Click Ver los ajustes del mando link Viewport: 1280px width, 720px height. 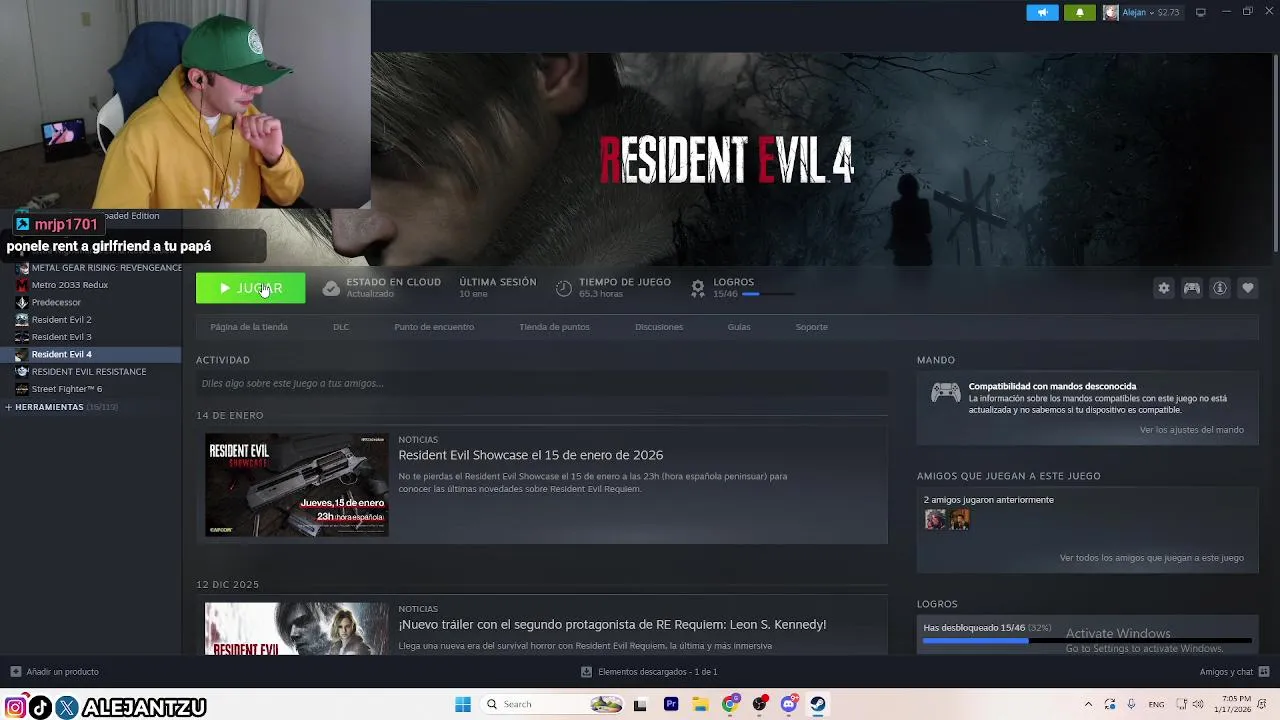point(1192,430)
